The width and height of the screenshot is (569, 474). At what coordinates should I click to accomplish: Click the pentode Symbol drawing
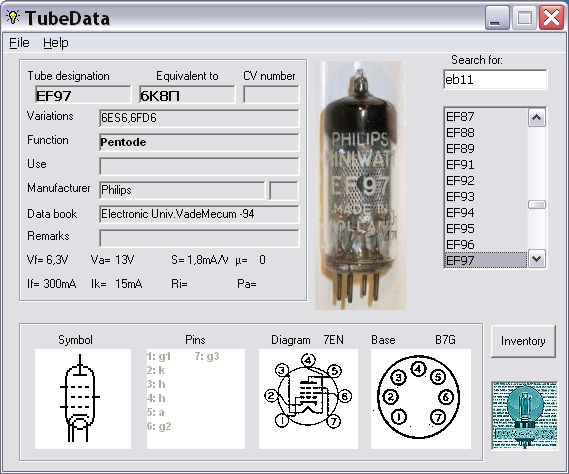[83, 399]
